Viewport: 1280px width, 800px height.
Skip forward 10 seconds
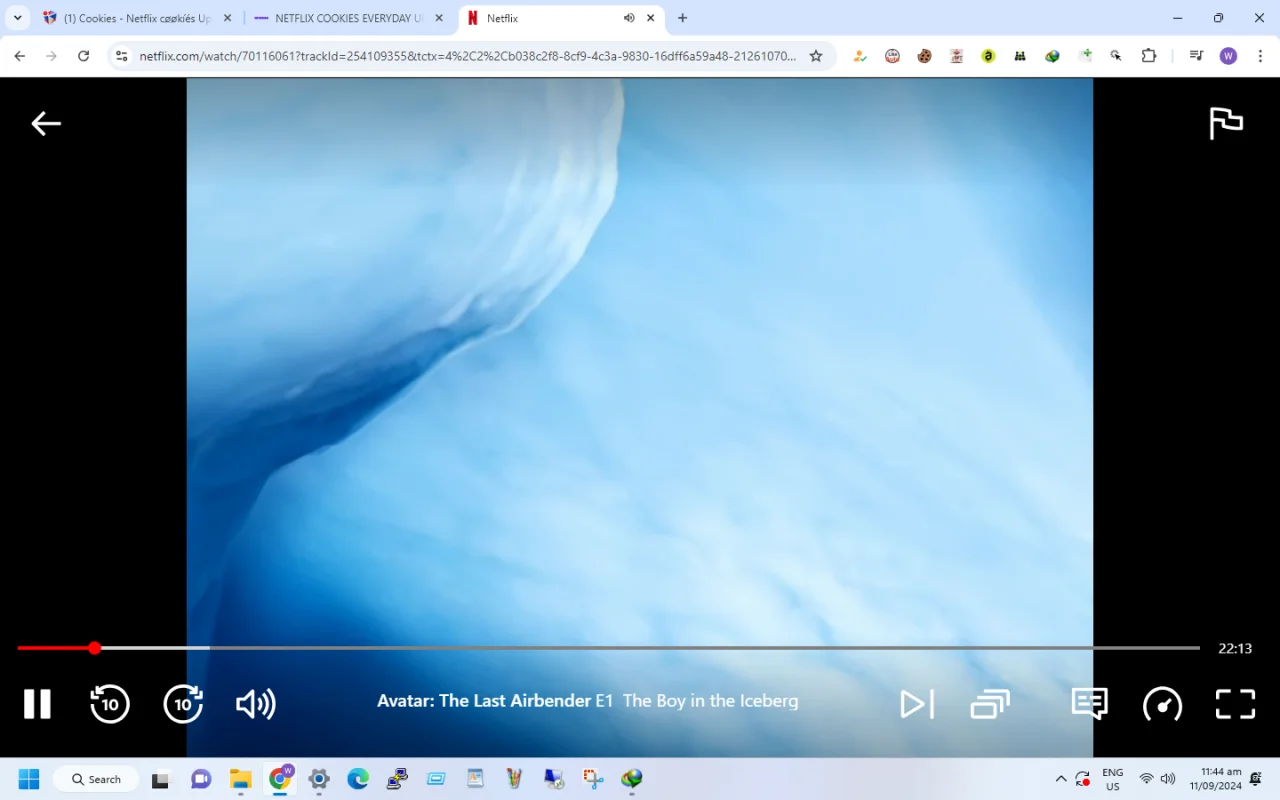(183, 704)
